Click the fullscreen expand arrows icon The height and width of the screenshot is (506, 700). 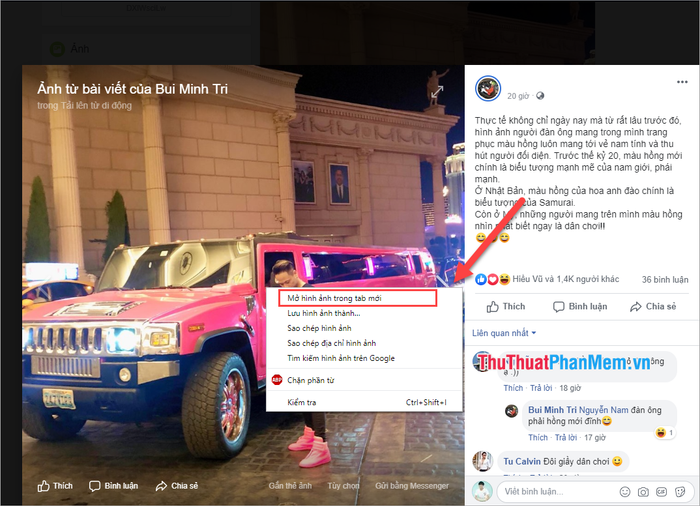coord(437,92)
